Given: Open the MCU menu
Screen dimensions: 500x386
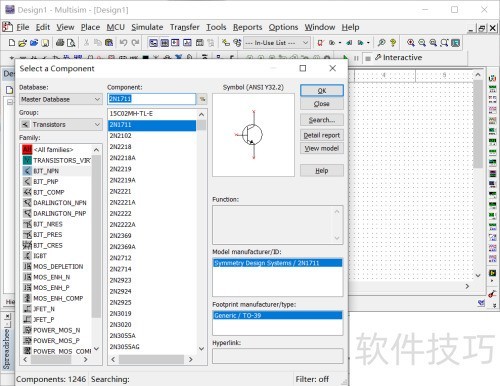Looking at the screenshot, I should 116,27.
